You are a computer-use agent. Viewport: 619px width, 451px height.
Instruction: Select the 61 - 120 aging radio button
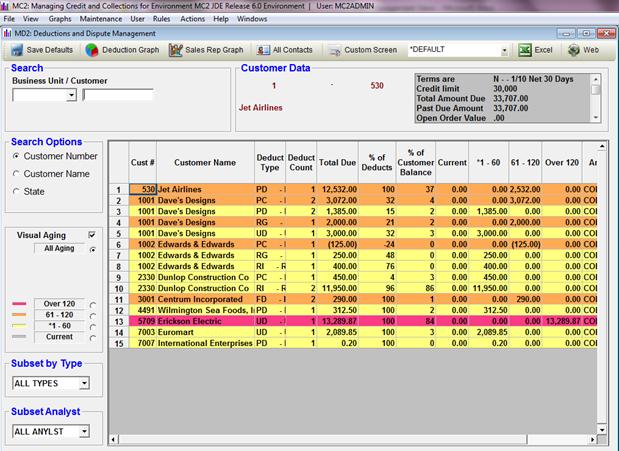pos(93,316)
